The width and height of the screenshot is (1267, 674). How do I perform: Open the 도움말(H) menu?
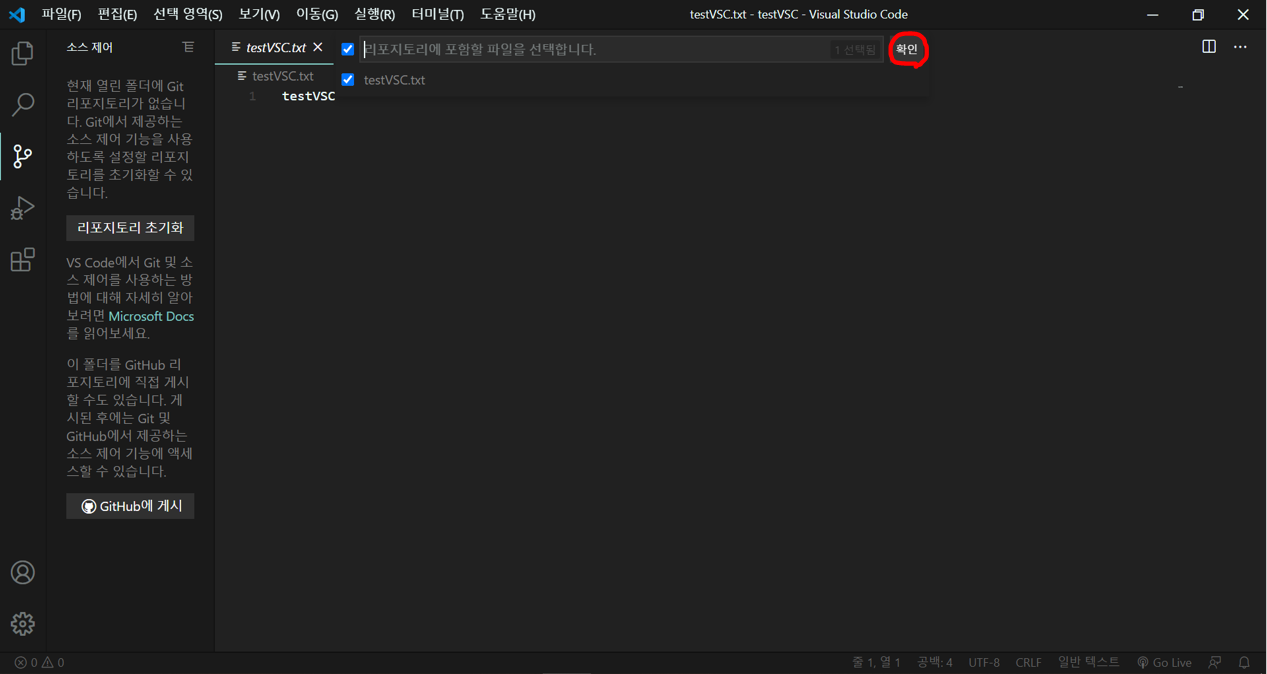[x=508, y=14]
